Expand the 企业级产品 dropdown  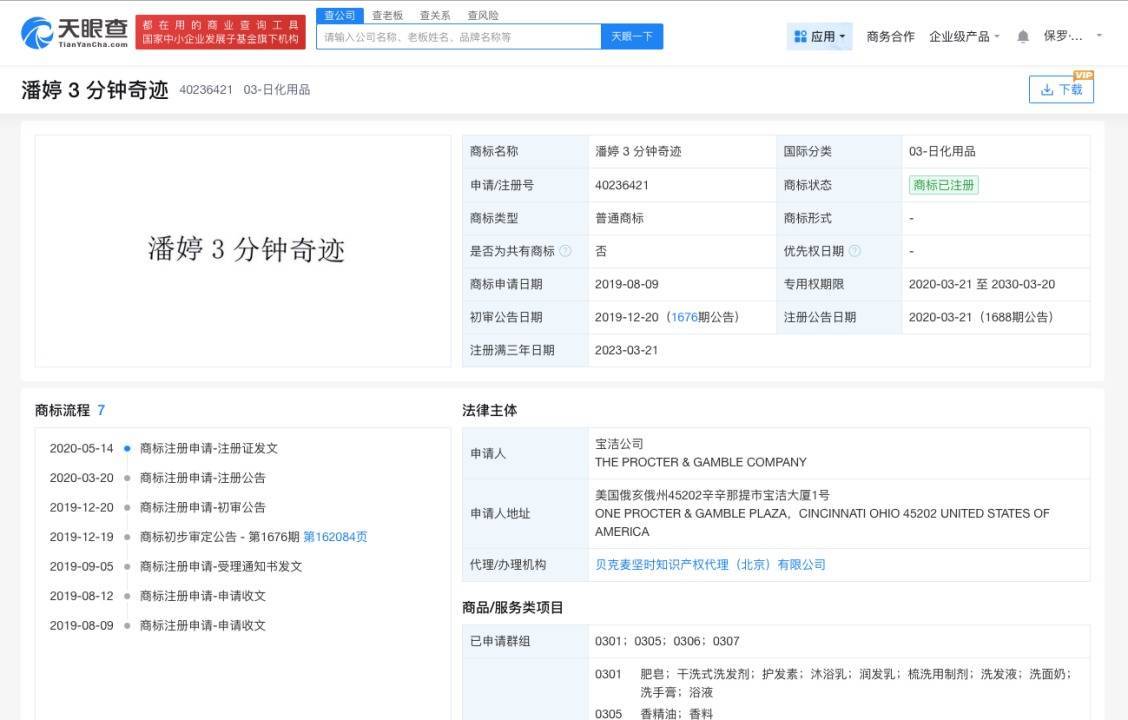pos(965,36)
